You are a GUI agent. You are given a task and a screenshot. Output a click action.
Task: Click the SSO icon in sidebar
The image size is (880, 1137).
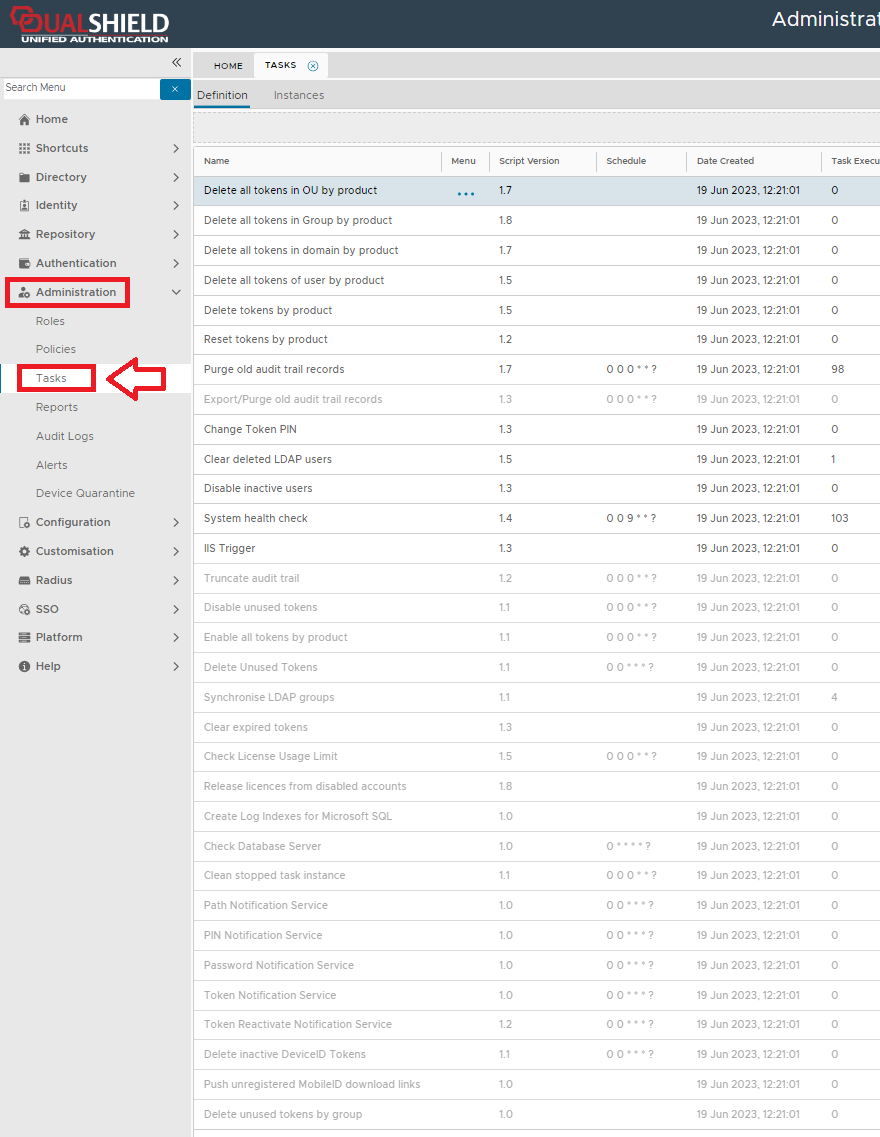pos(25,610)
